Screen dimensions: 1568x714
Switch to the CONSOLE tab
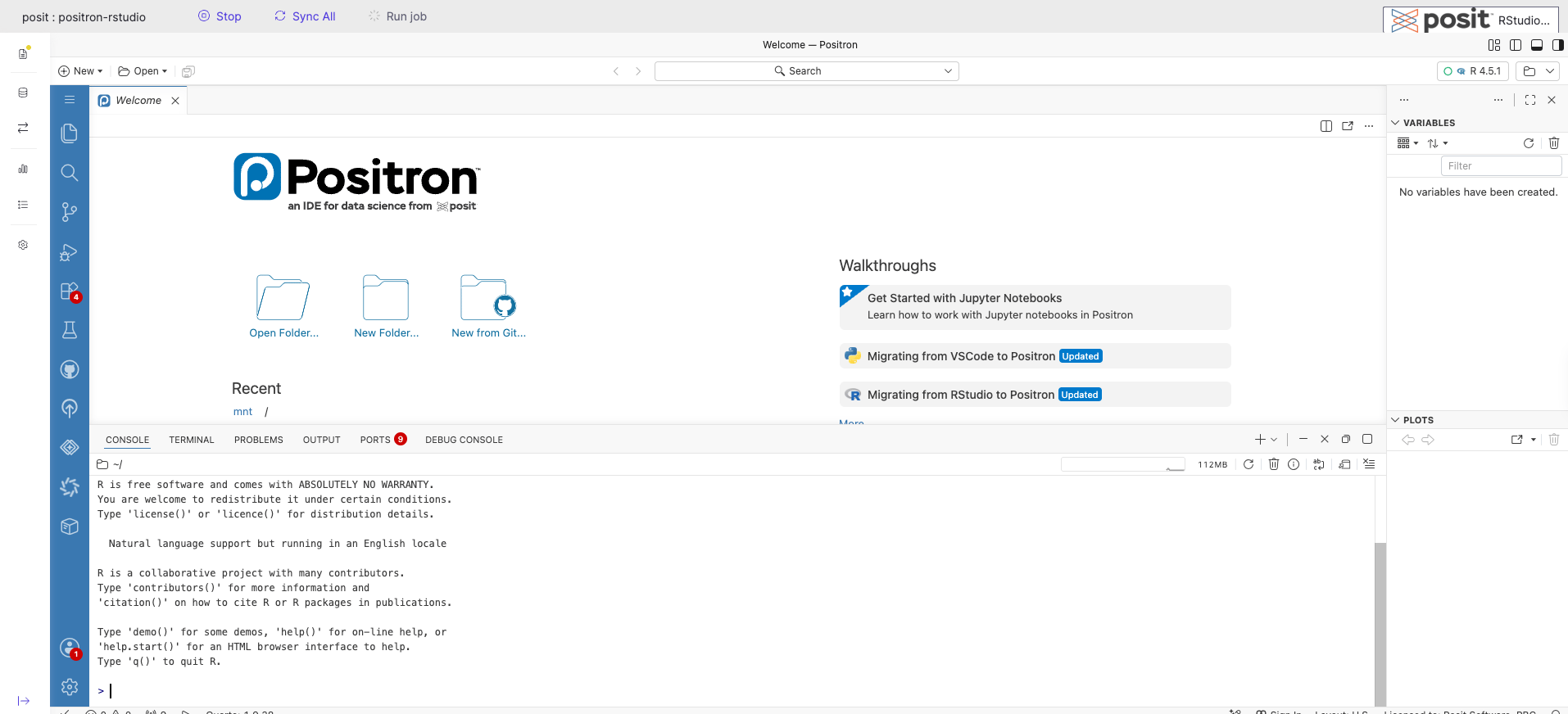pos(128,440)
